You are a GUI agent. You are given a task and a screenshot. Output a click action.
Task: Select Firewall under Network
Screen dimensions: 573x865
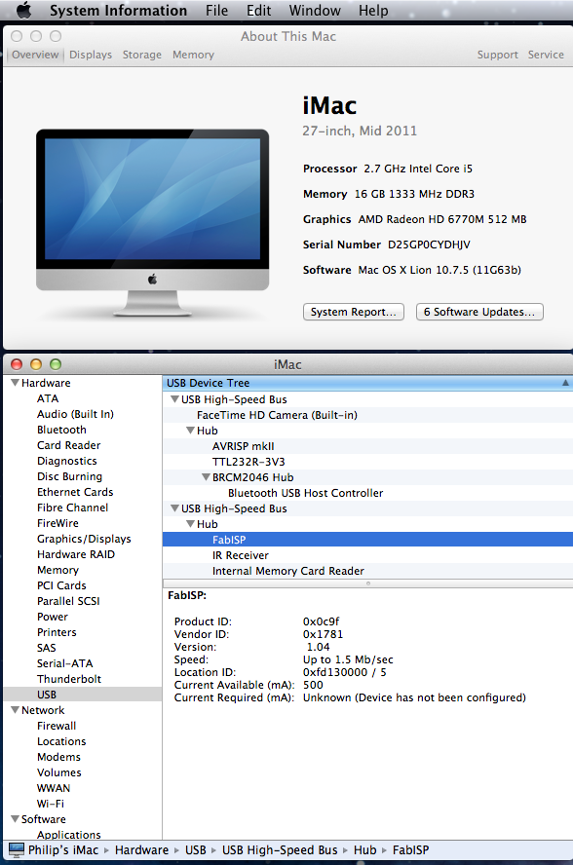[56, 725]
